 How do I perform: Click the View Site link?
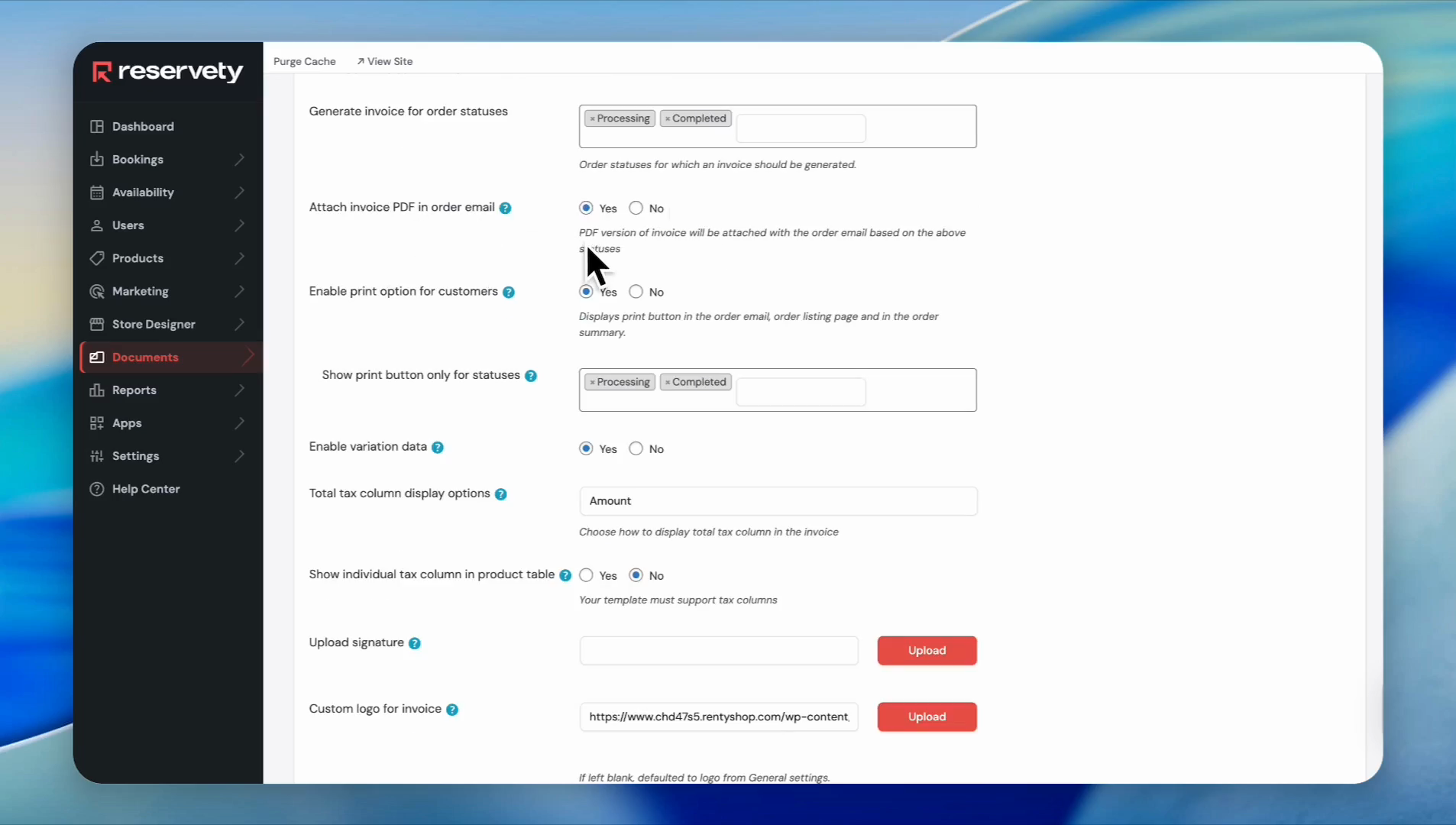(x=385, y=61)
